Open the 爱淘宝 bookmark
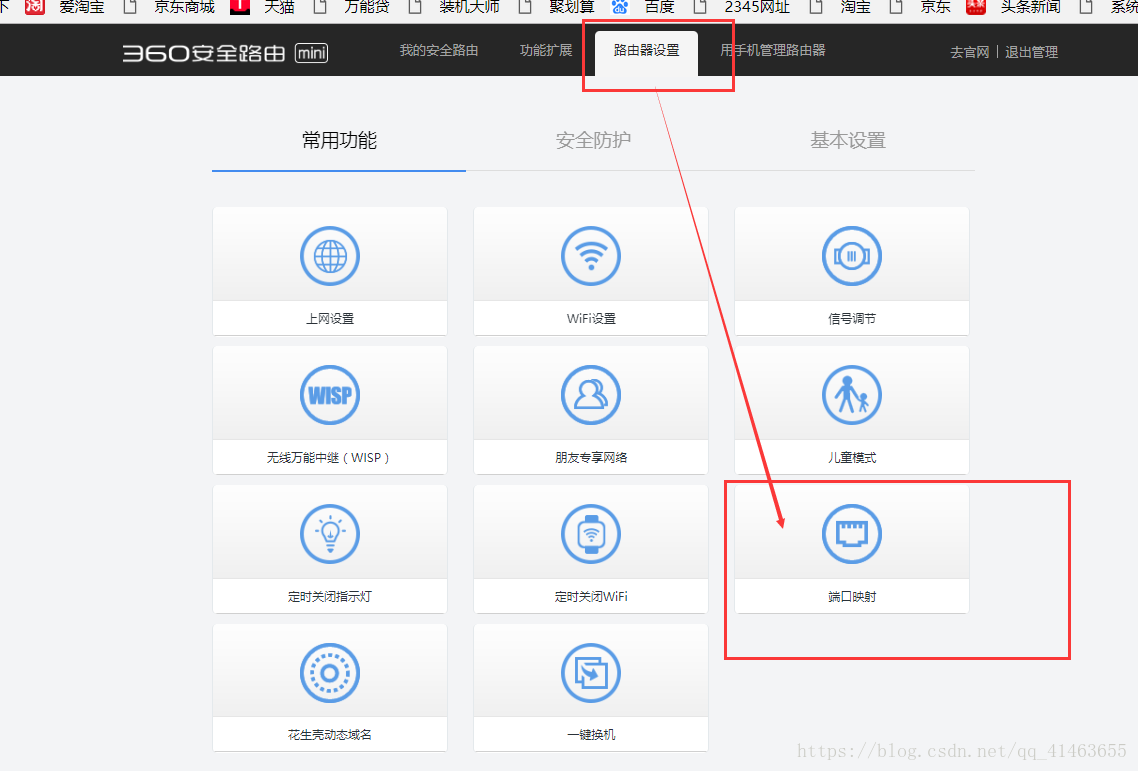 pos(82,7)
